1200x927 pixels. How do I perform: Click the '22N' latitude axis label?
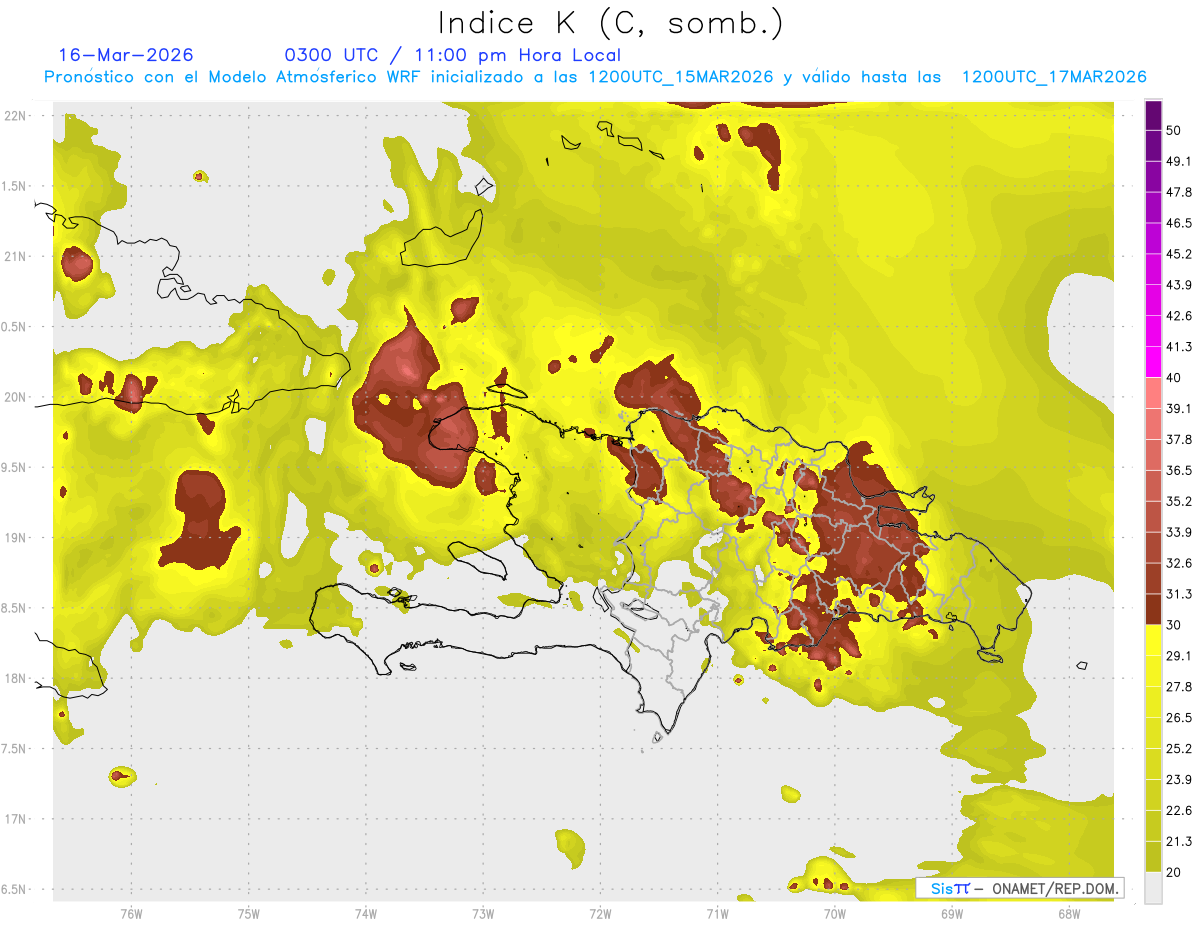click(15, 116)
